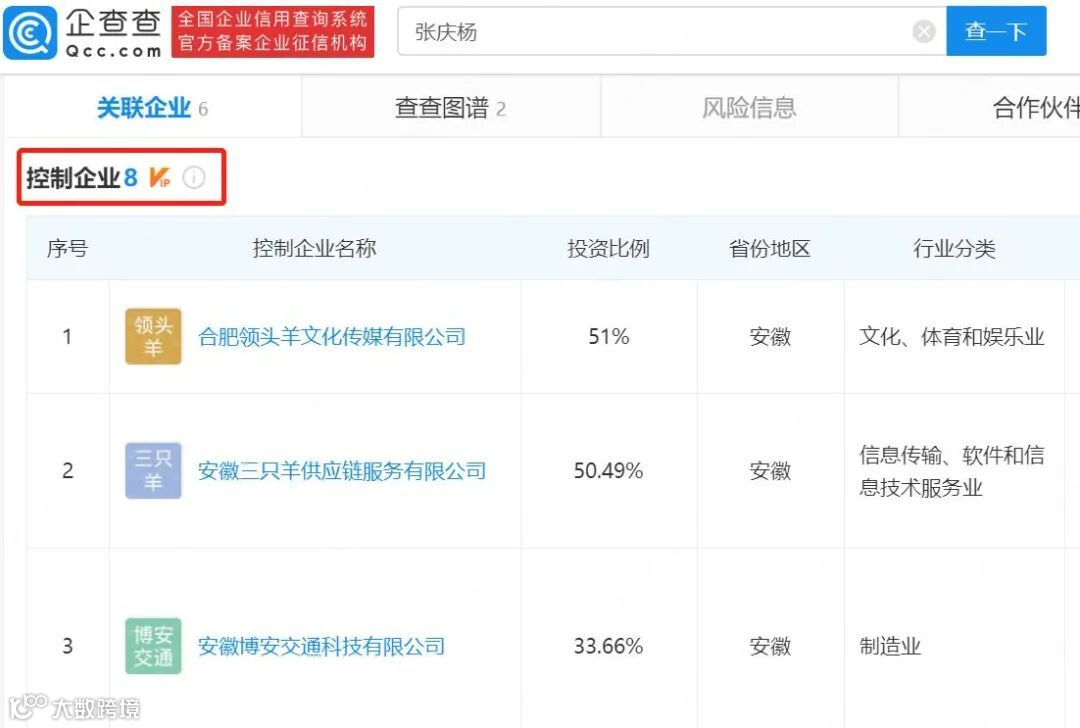
Task: Click the 序号 column header
Action: [x=68, y=248]
